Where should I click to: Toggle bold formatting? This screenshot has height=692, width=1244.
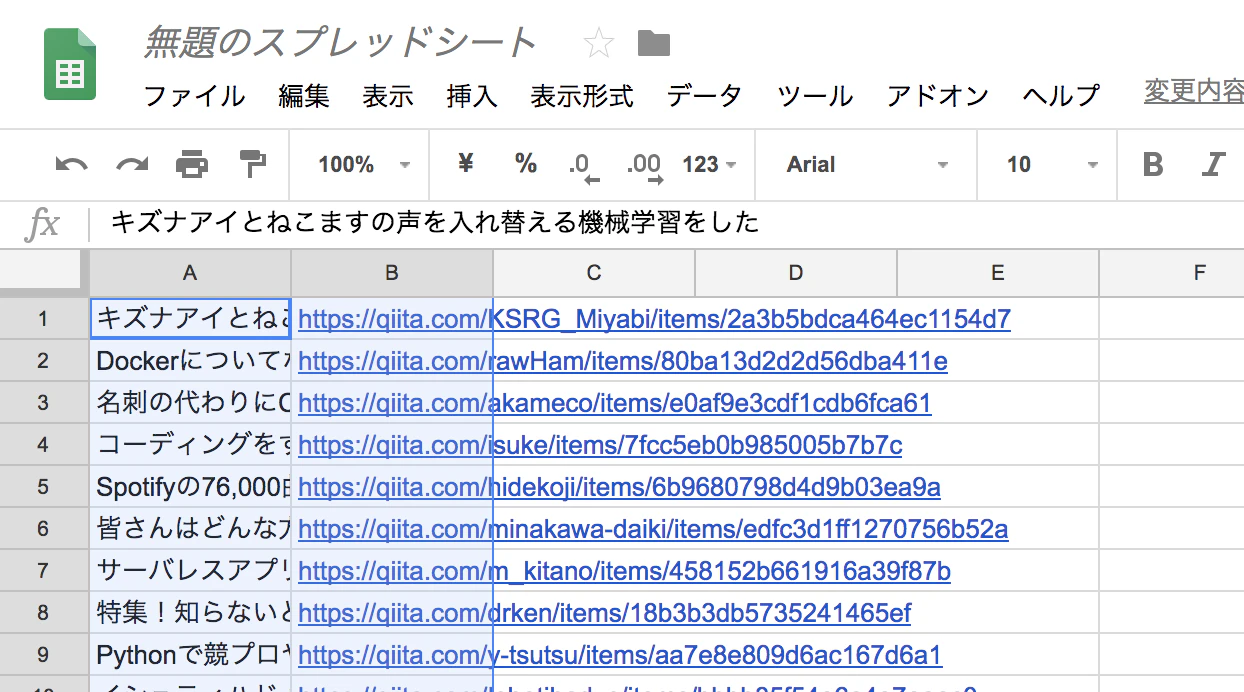(1153, 164)
